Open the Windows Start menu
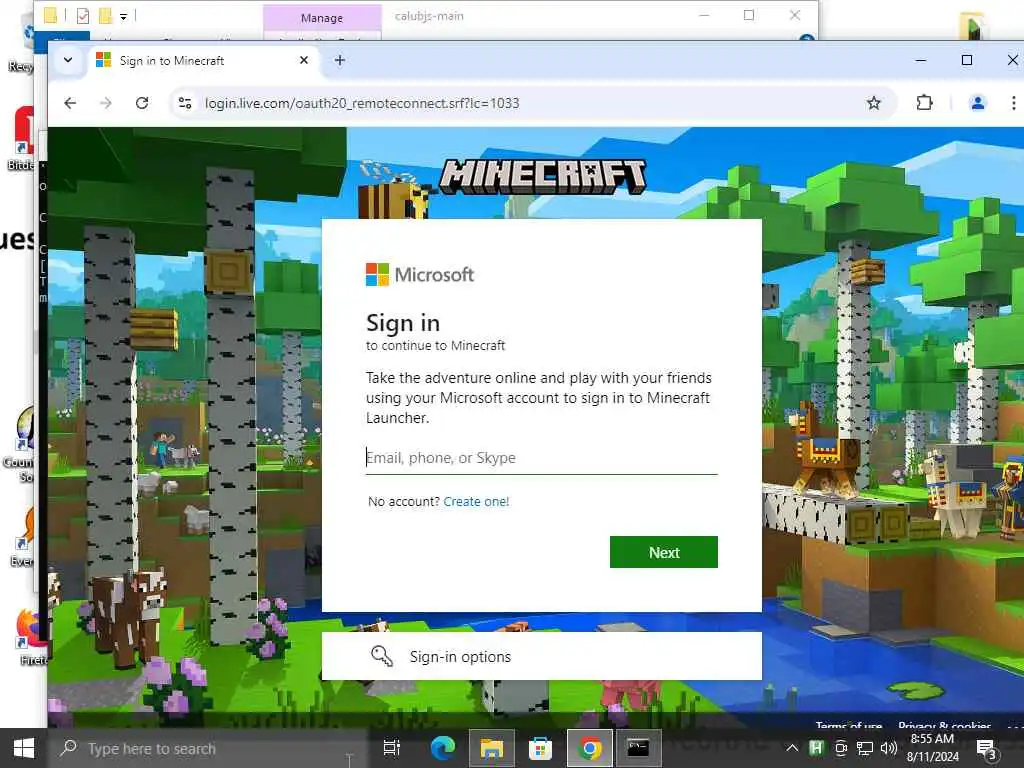 (24, 748)
